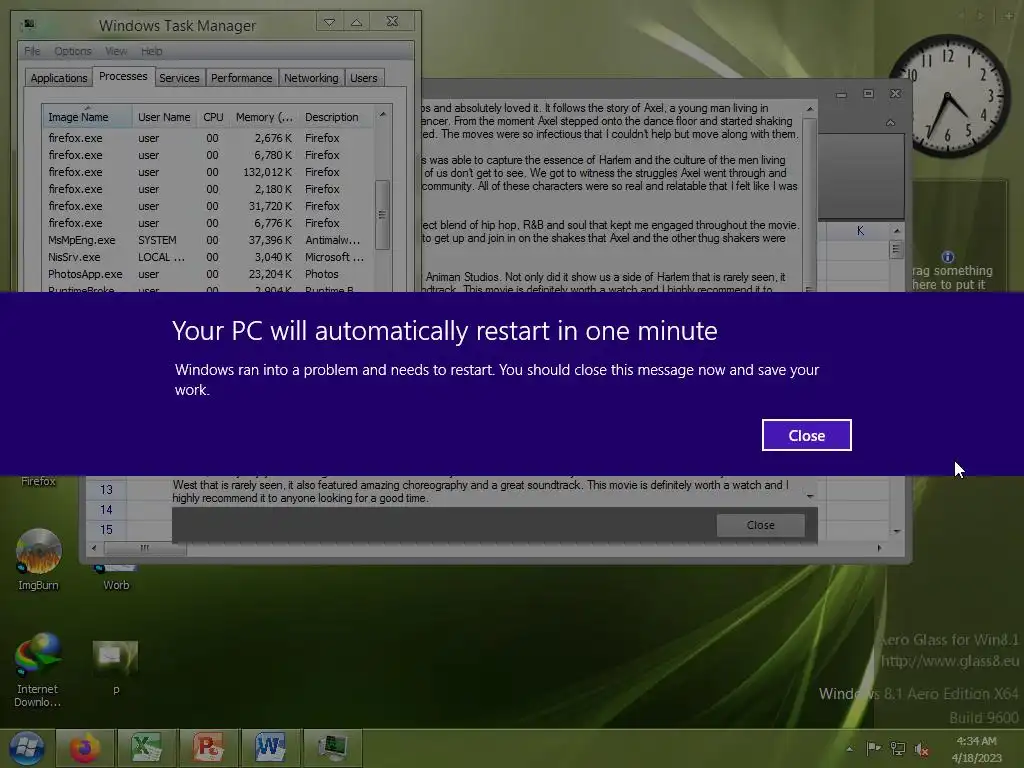
Task: Switch to the Applications tab in Task Manager
Action: pos(59,78)
